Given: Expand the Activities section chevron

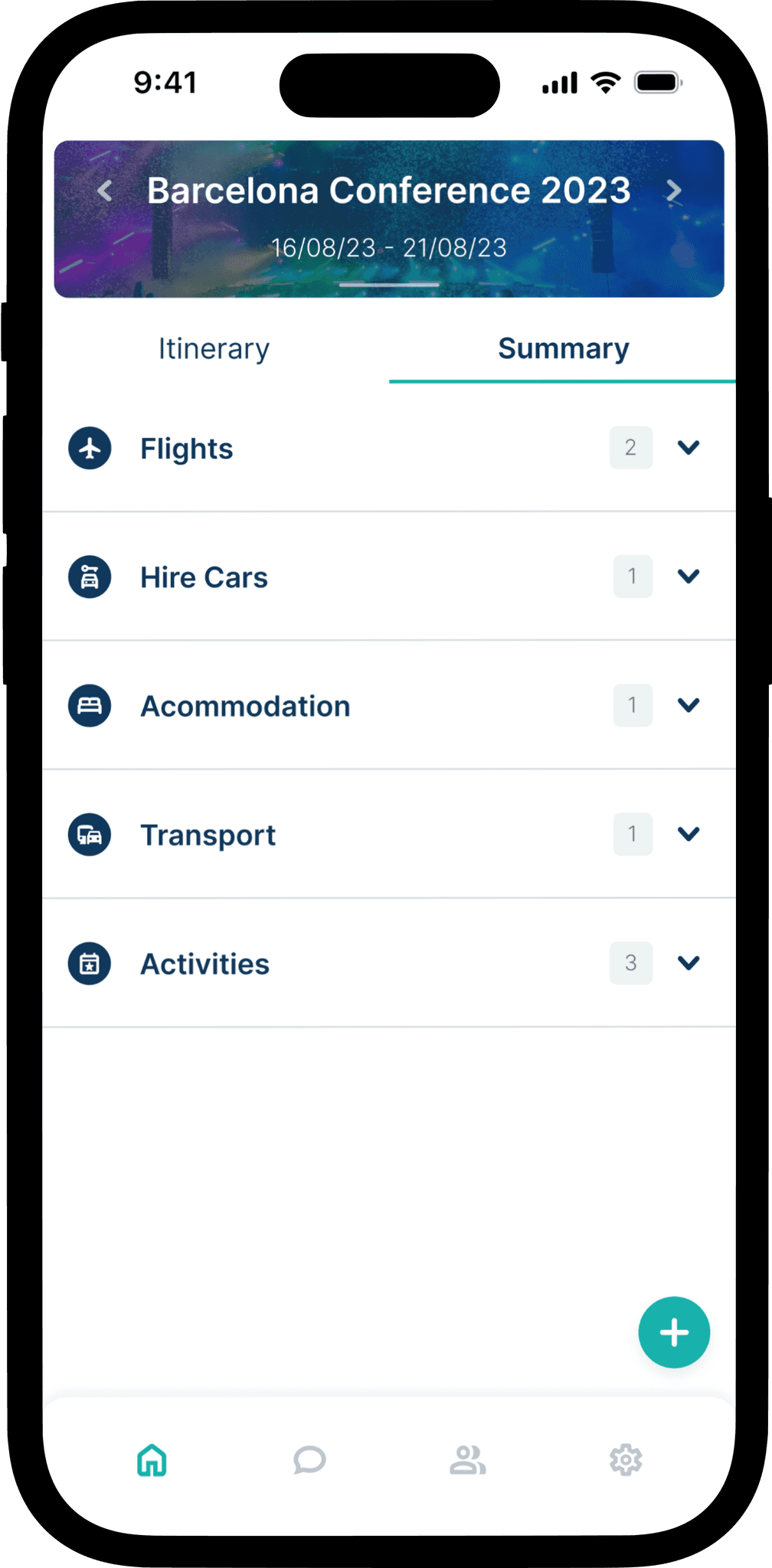Looking at the screenshot, I should tap(689, 962).
